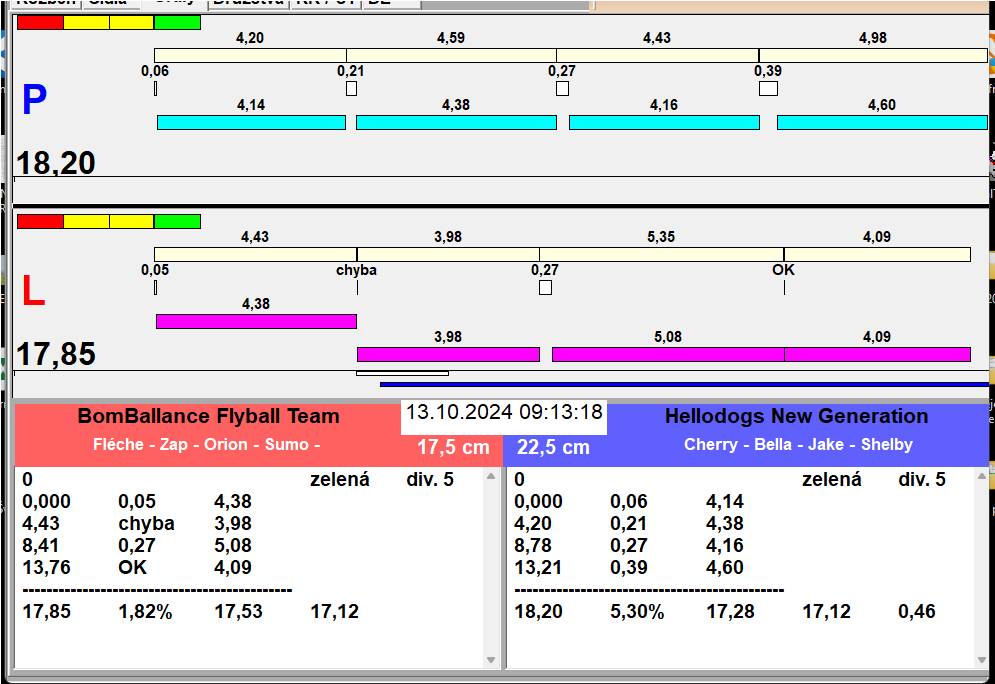
Task: Select the magenta 3,98 run bar
Action: 448,354
